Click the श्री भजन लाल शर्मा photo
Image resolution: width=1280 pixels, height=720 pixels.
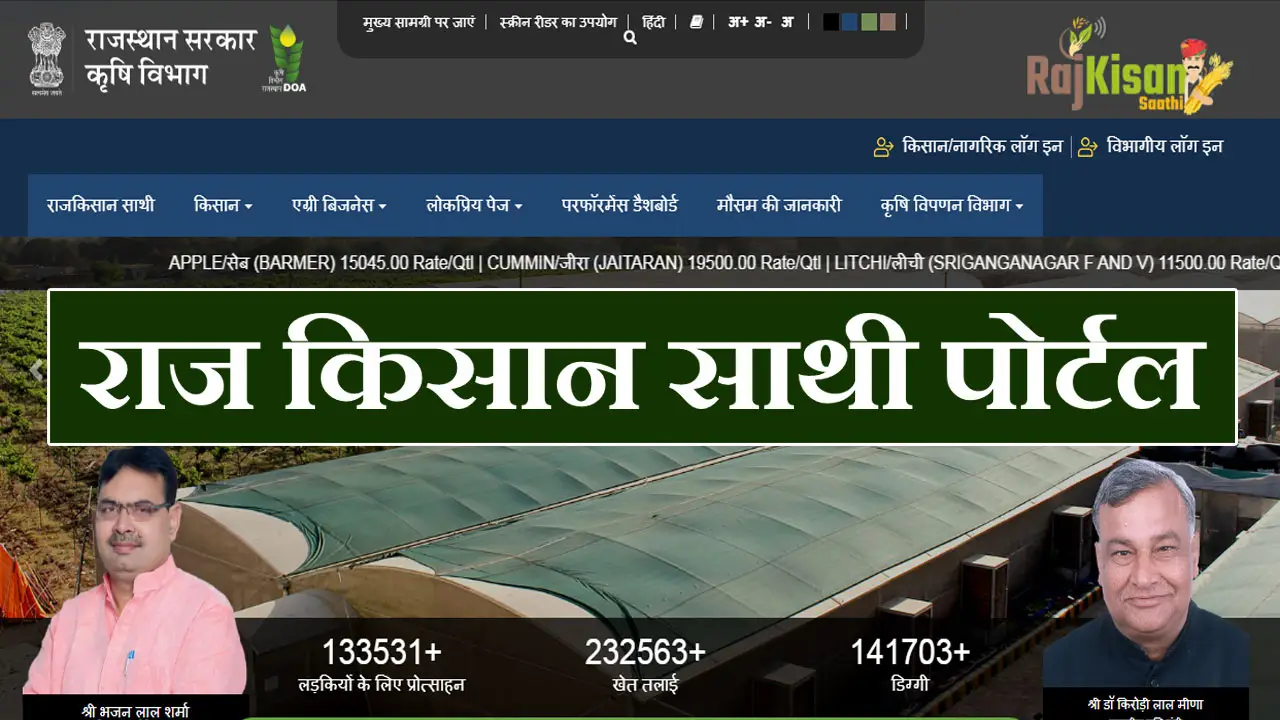coord(135,572)
